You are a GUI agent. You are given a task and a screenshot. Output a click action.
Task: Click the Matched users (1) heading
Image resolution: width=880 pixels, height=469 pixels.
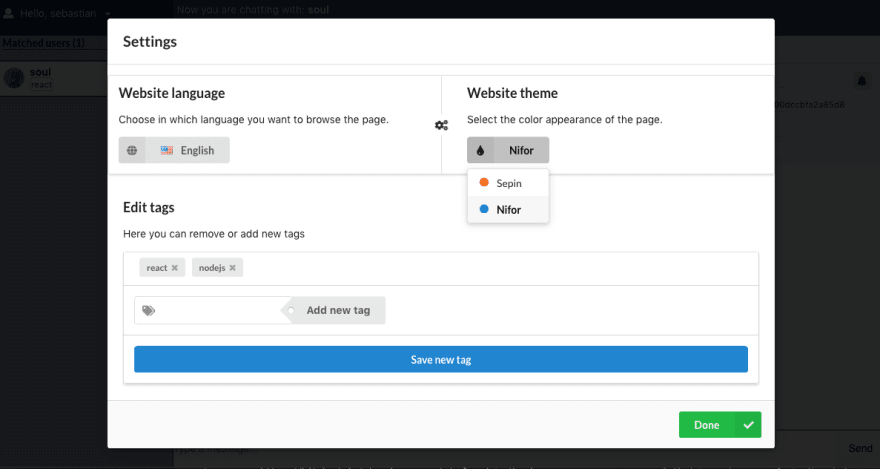coord(44,43)
